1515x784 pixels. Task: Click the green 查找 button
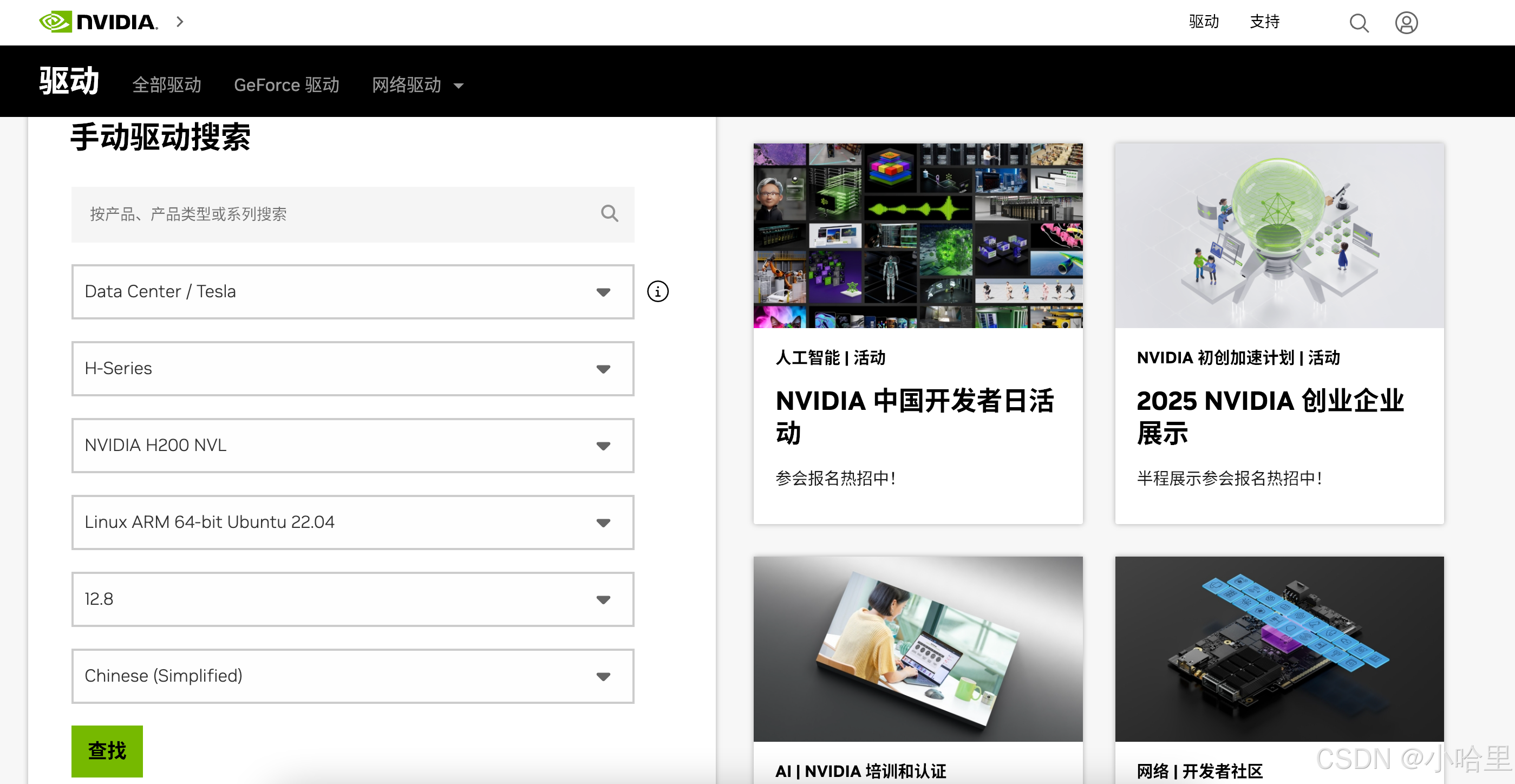coord(107,750)
